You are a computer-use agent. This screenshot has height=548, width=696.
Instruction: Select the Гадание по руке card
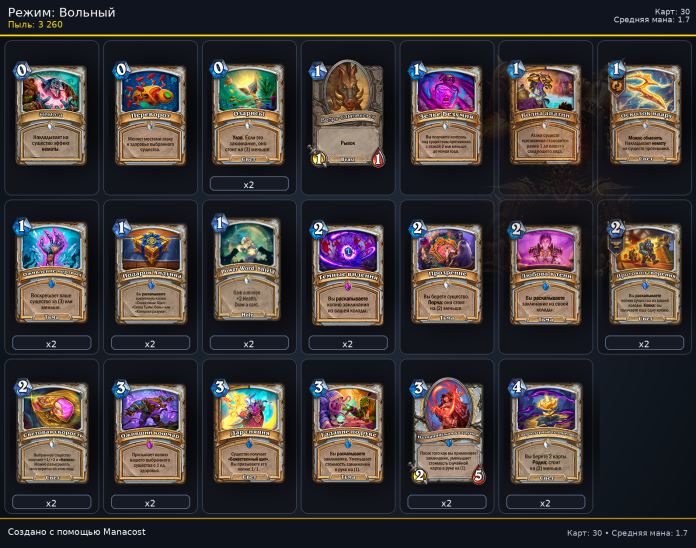[348, 431]
